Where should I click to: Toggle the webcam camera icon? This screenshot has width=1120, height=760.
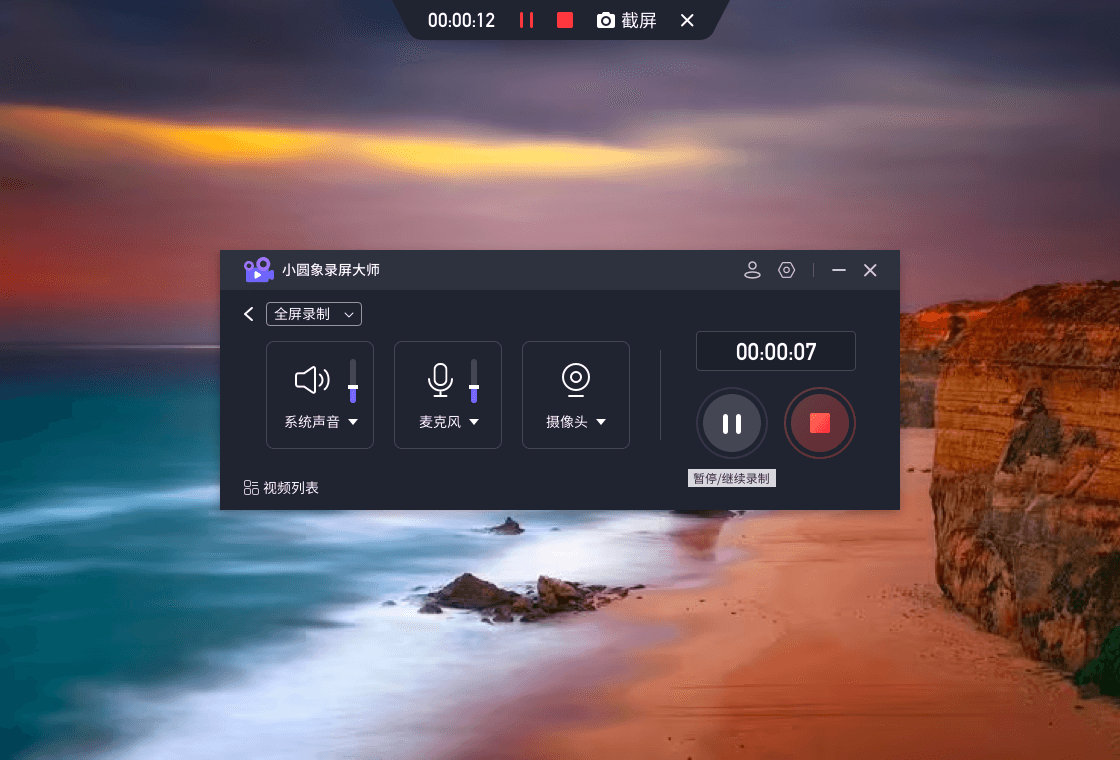click(576, 380)
